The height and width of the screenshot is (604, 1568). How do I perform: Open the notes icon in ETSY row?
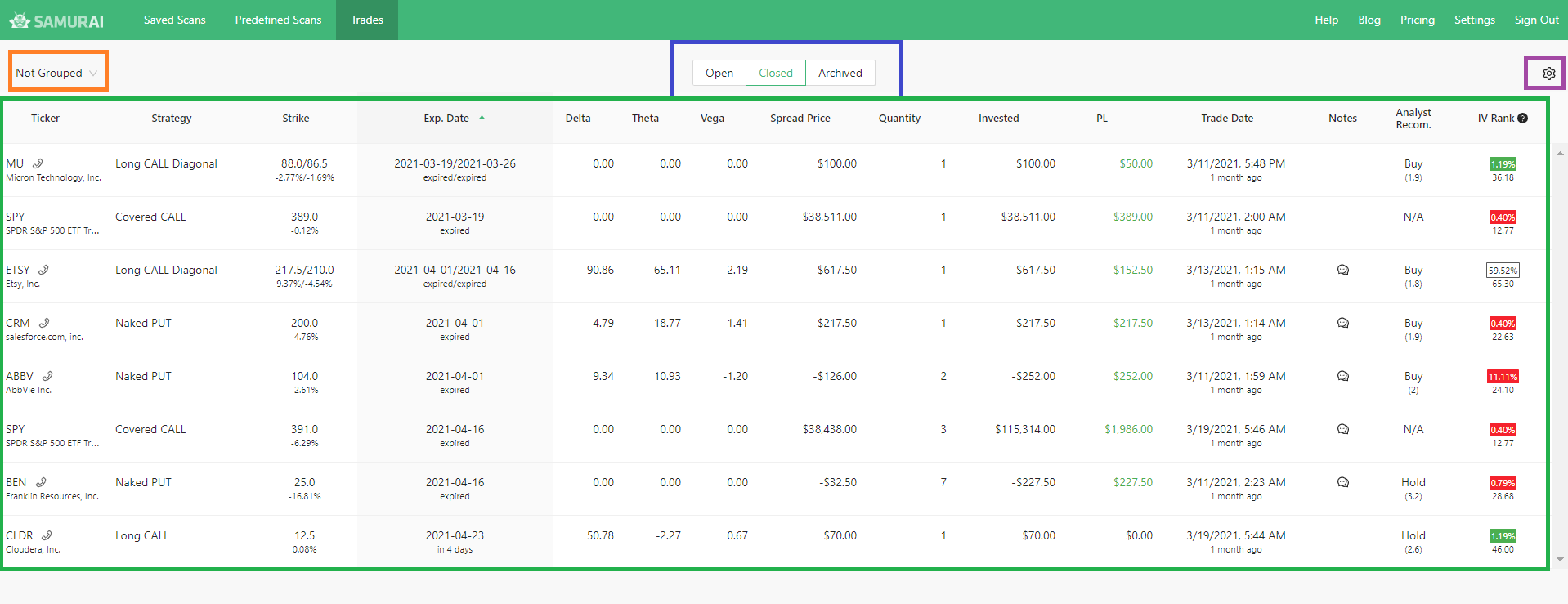click(1342, 270)
